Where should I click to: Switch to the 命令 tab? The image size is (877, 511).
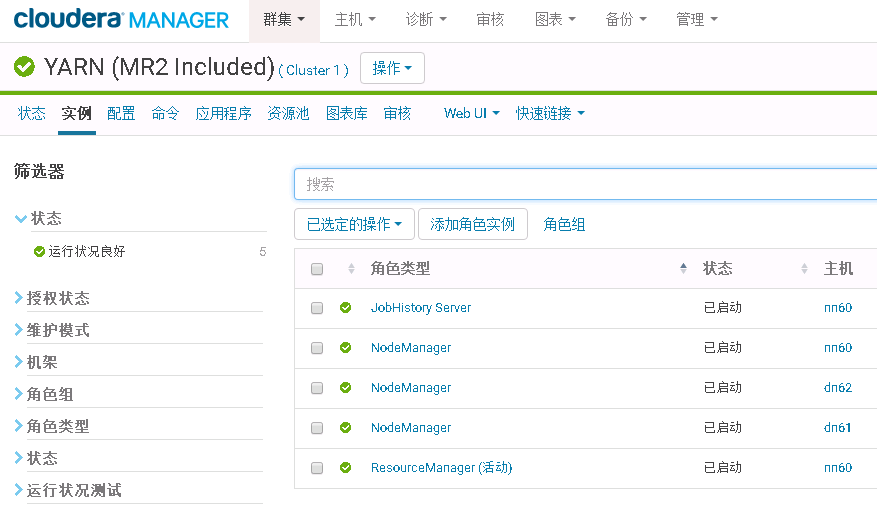[165, 113]
